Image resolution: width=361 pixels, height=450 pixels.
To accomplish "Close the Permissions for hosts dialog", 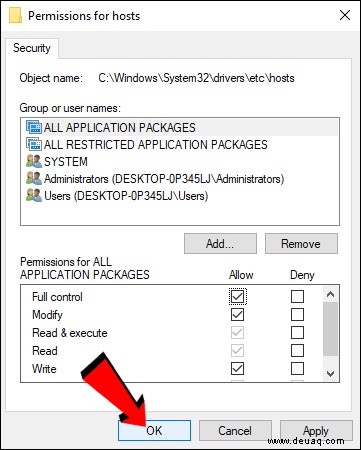I will tap(345, 15).
